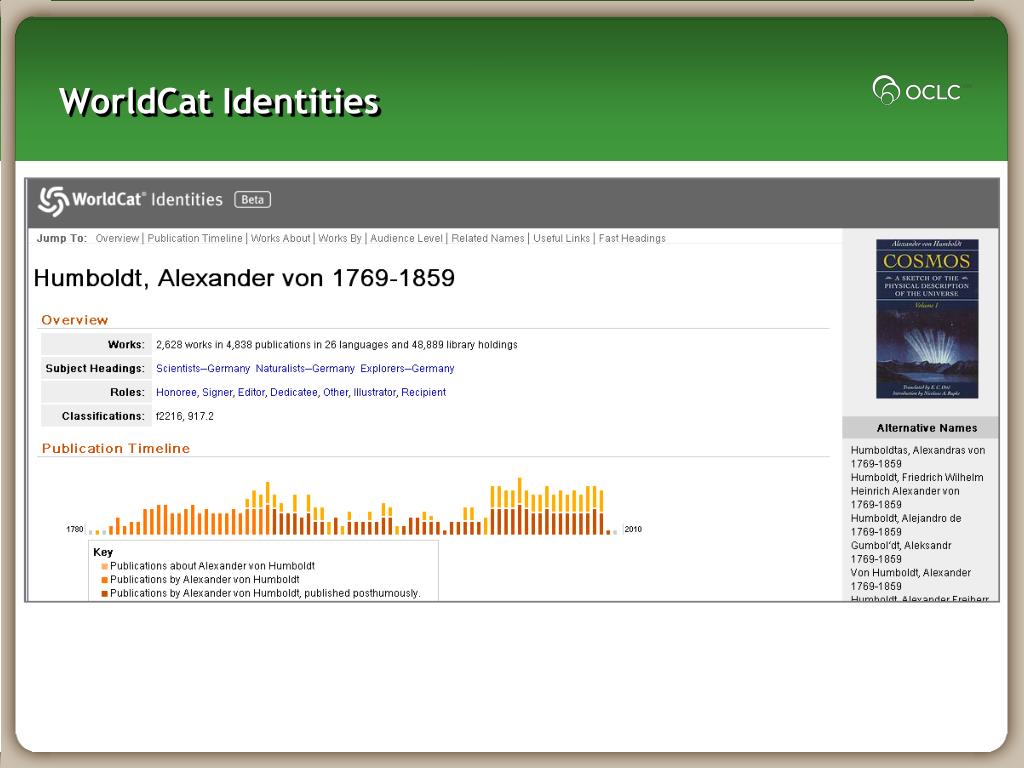Click alternative name 'Humboldt, Alejandro de'
The image size is (1024, 768).
point(905,518)
